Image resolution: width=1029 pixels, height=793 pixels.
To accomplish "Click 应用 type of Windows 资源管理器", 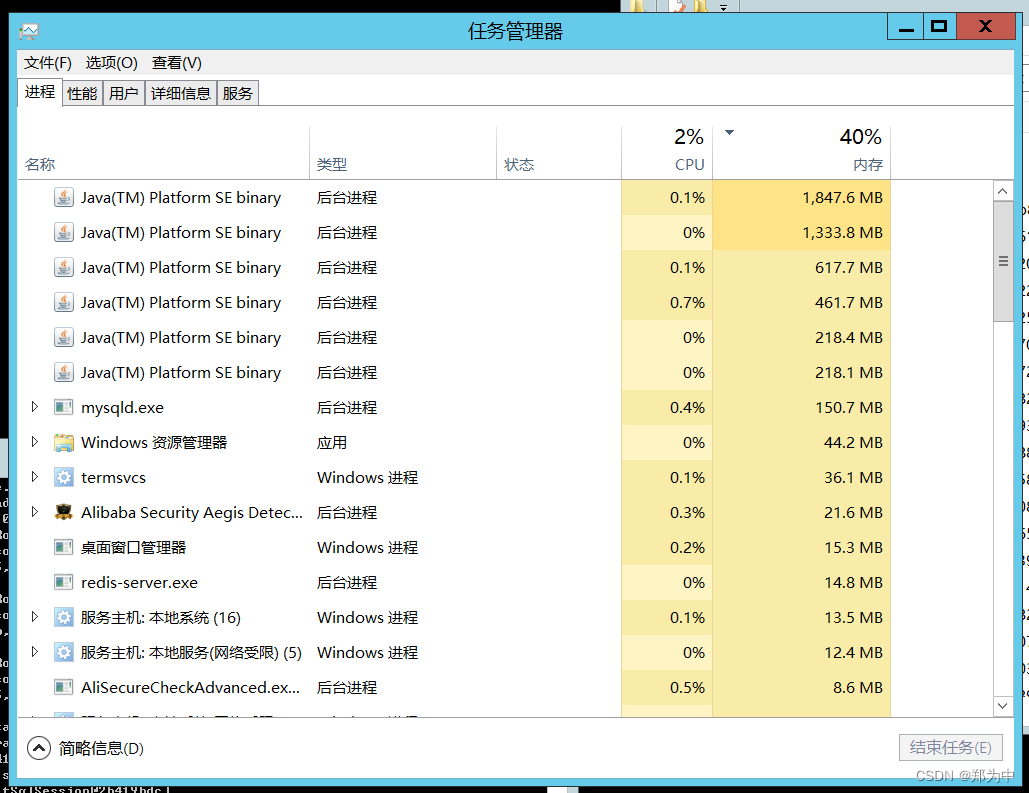I will coord(332,442).
